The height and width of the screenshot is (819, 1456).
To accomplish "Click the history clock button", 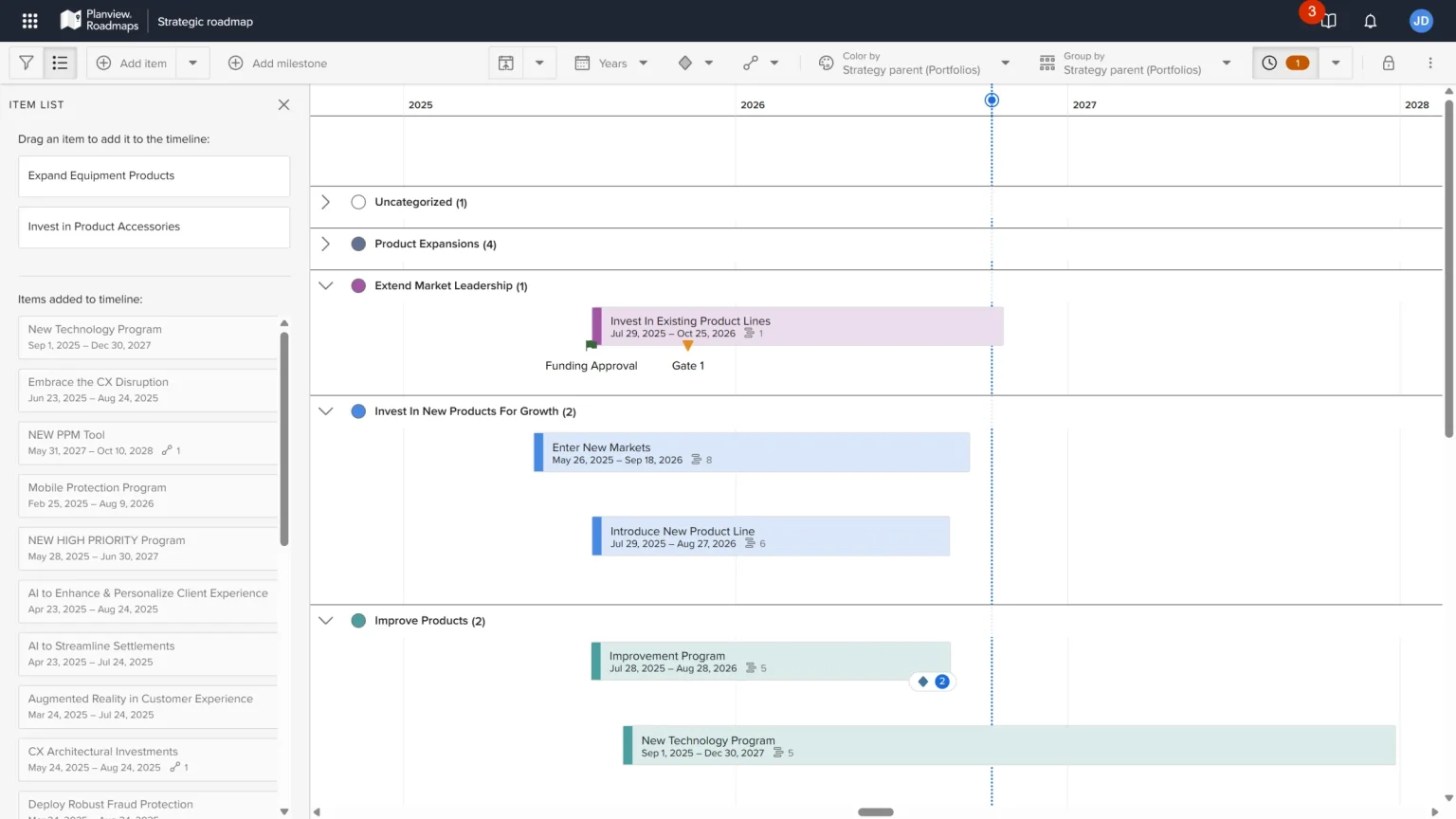I will tap(1285, 63).
